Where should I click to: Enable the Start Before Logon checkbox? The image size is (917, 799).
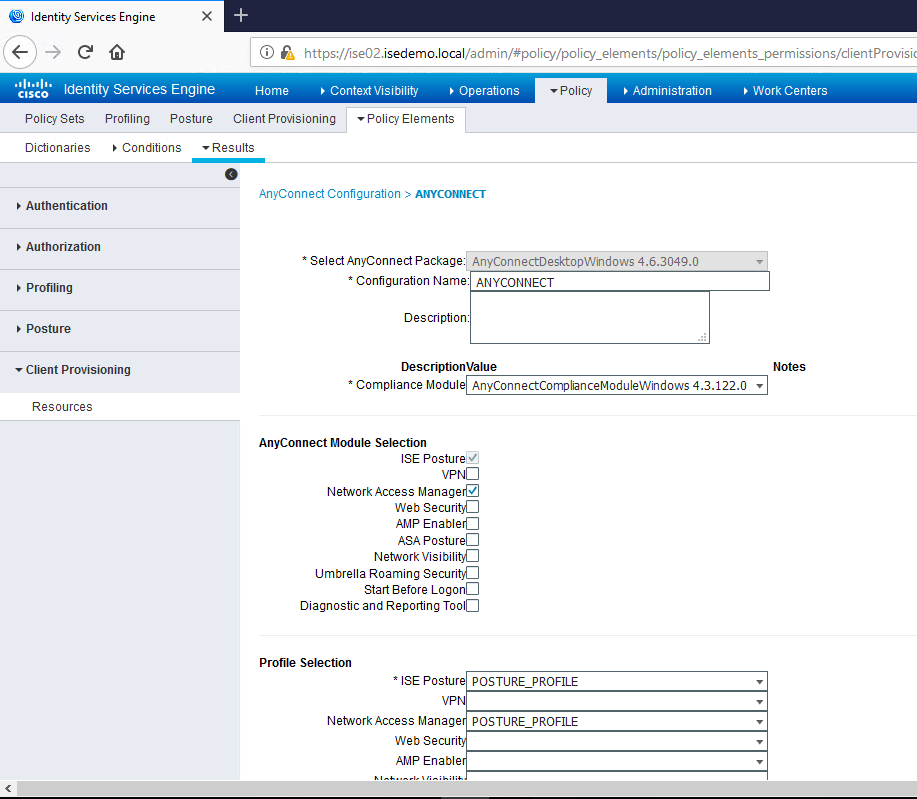click(x=473, y=589)
